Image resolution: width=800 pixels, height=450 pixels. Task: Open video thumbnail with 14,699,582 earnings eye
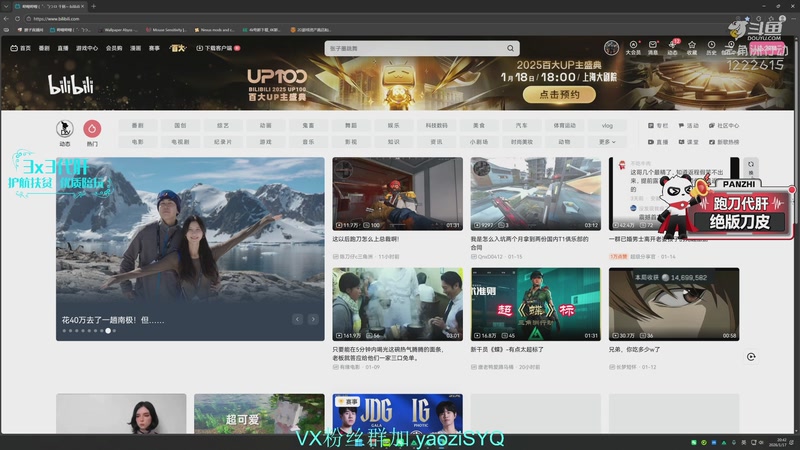(674, 304)
